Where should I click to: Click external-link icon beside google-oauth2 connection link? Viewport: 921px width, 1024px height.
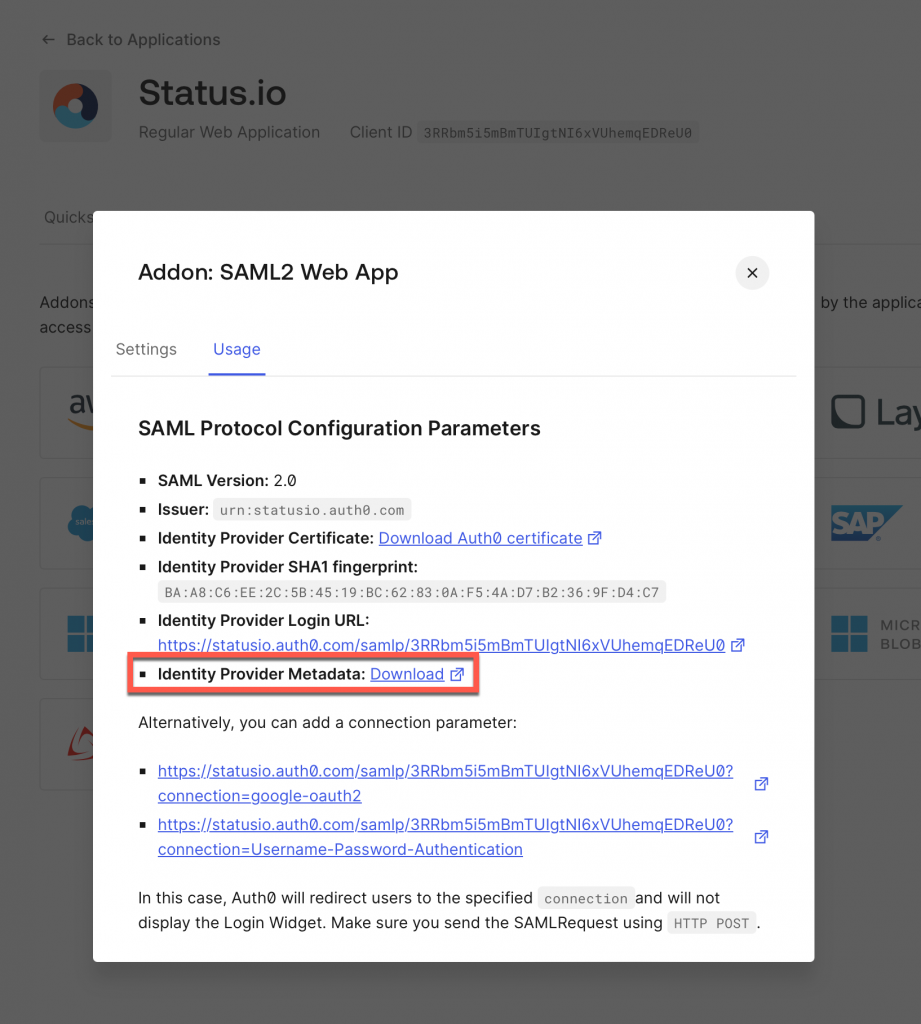click(761, 784)
